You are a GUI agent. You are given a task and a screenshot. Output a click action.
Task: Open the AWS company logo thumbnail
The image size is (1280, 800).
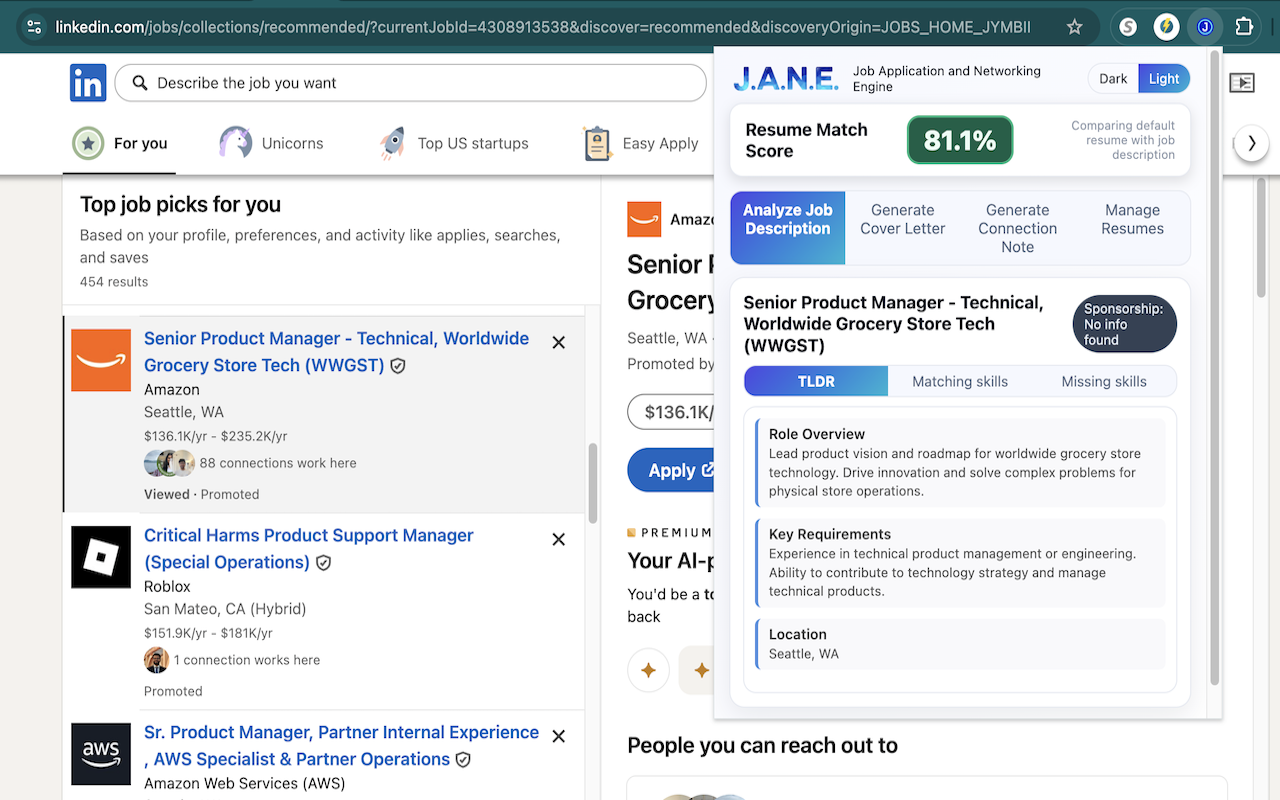(101, 754)
